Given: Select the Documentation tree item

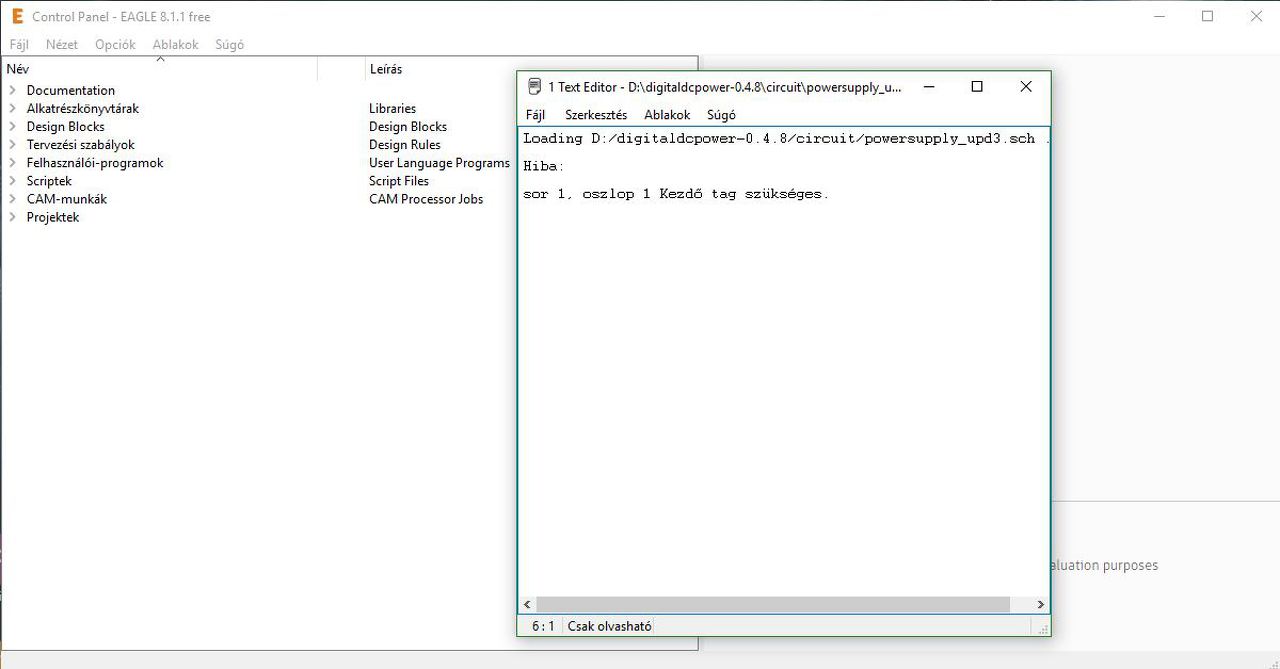Looking at the screenshot, I should pos(71,90).
